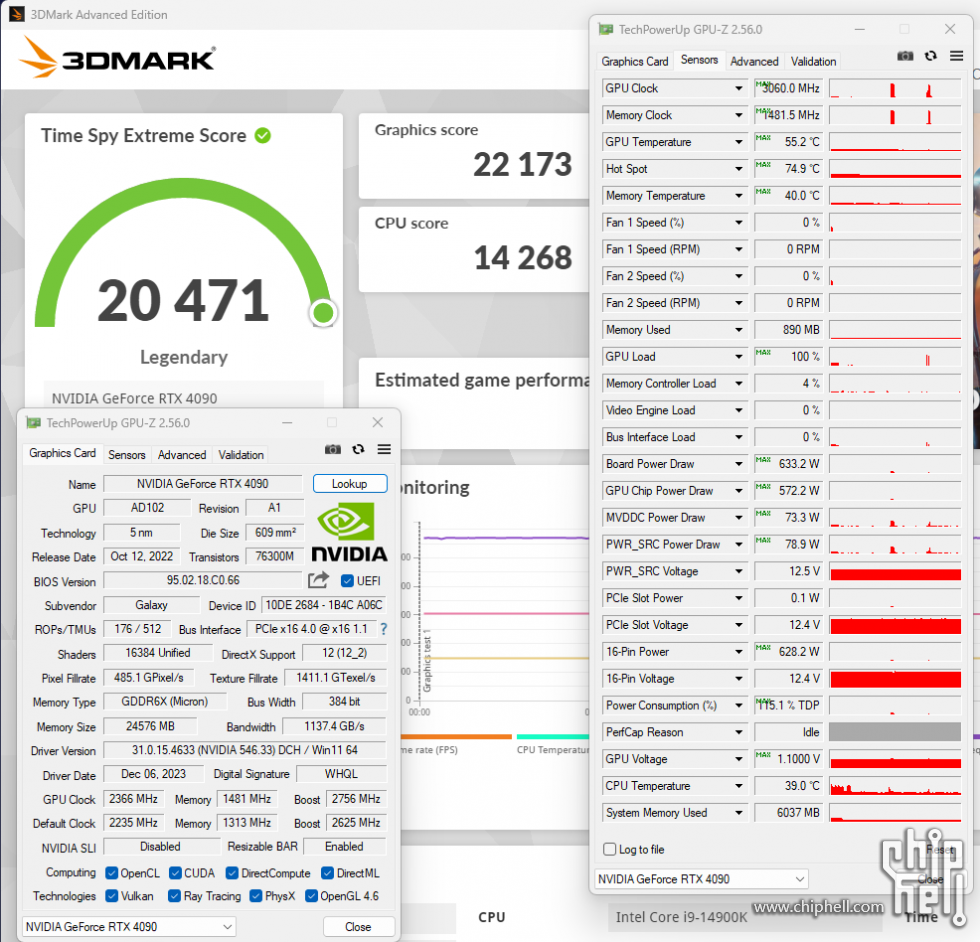Viewport: 980px width, 942px height.
Task: Open the hamburger menu in Sensors window
Action: [x=956, y=56]
